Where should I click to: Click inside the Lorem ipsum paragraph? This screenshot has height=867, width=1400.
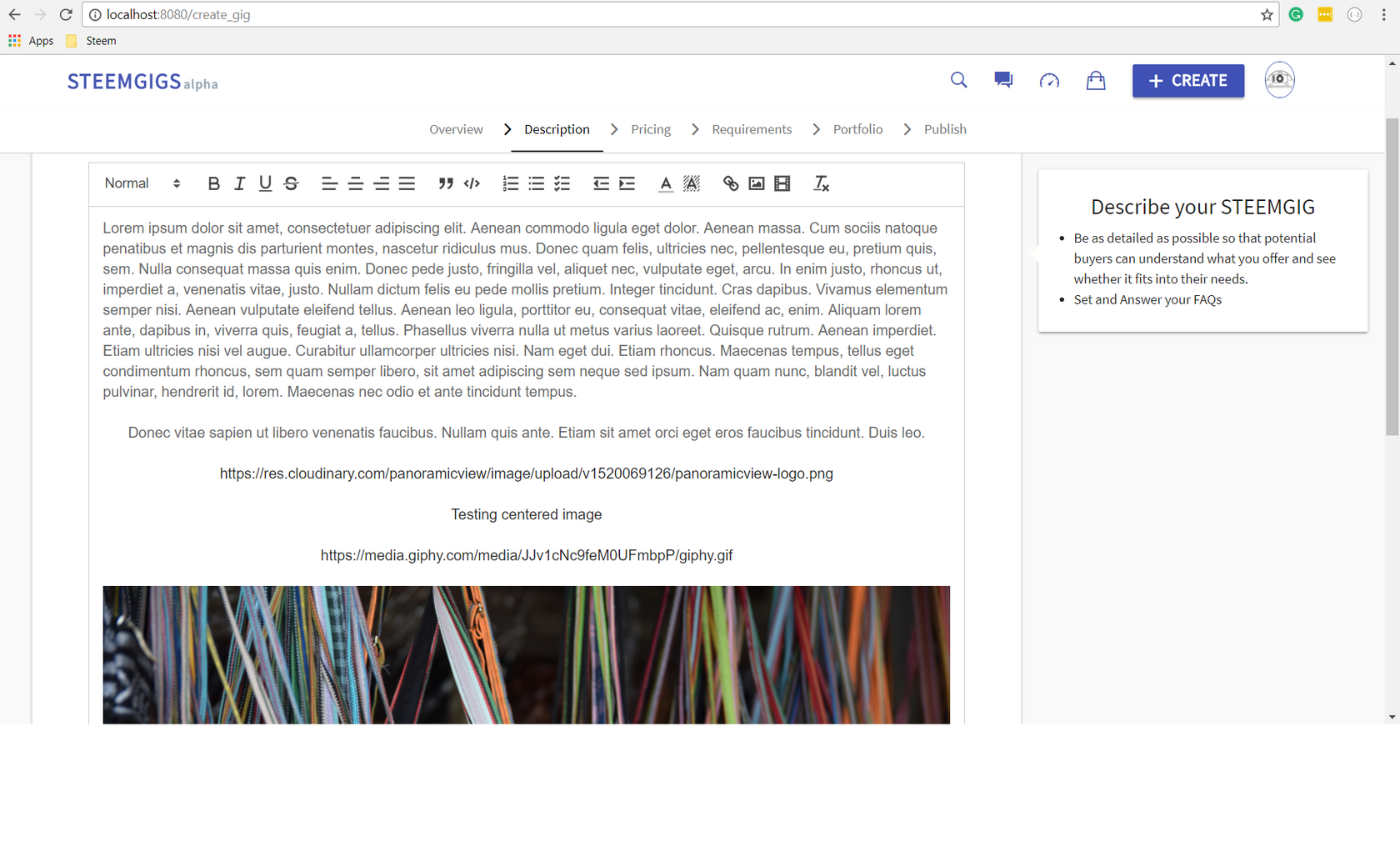pyautogui.click(x=526, y=310)
